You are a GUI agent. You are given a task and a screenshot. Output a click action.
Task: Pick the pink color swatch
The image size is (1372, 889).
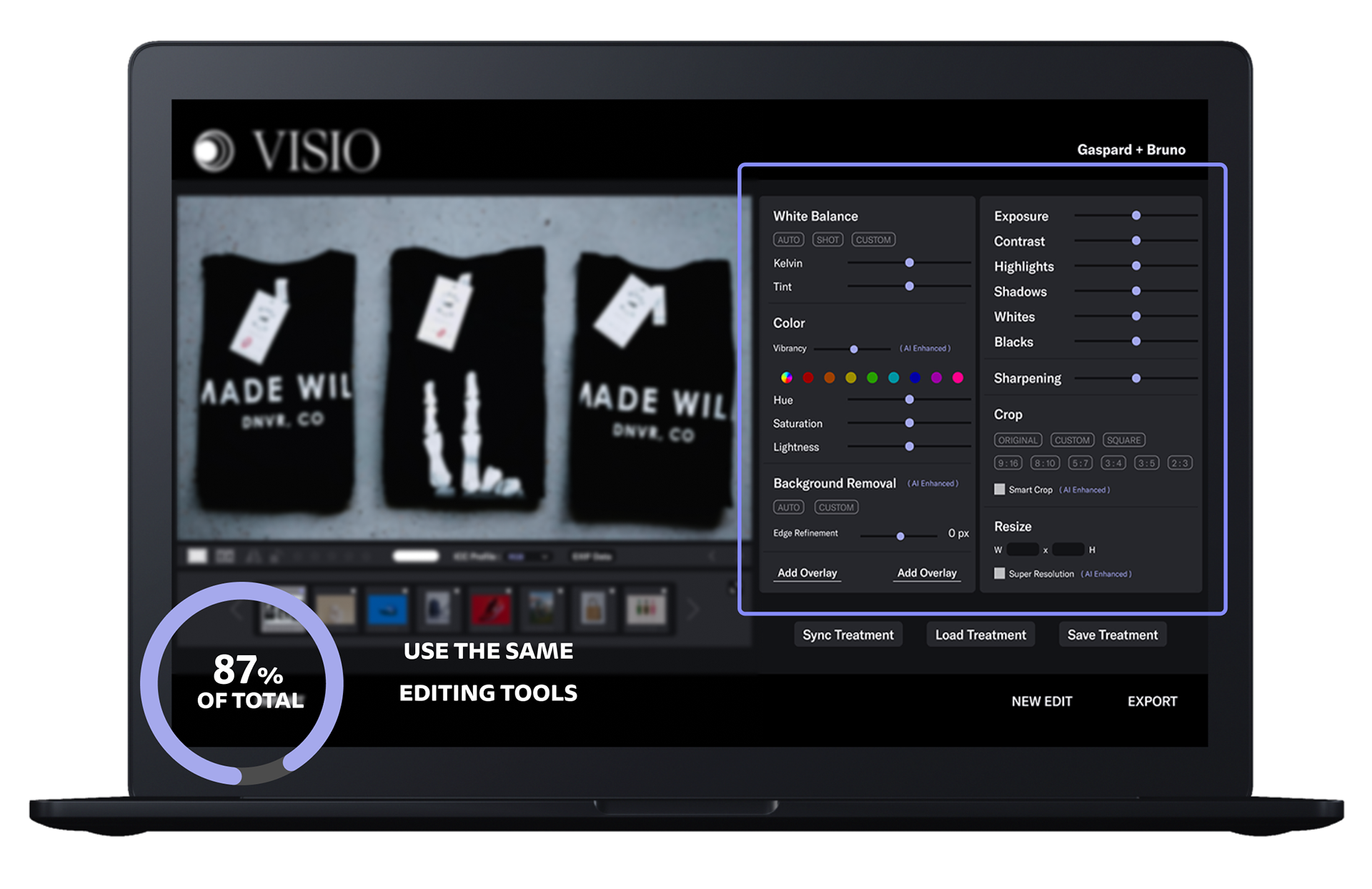coord(958,377)
